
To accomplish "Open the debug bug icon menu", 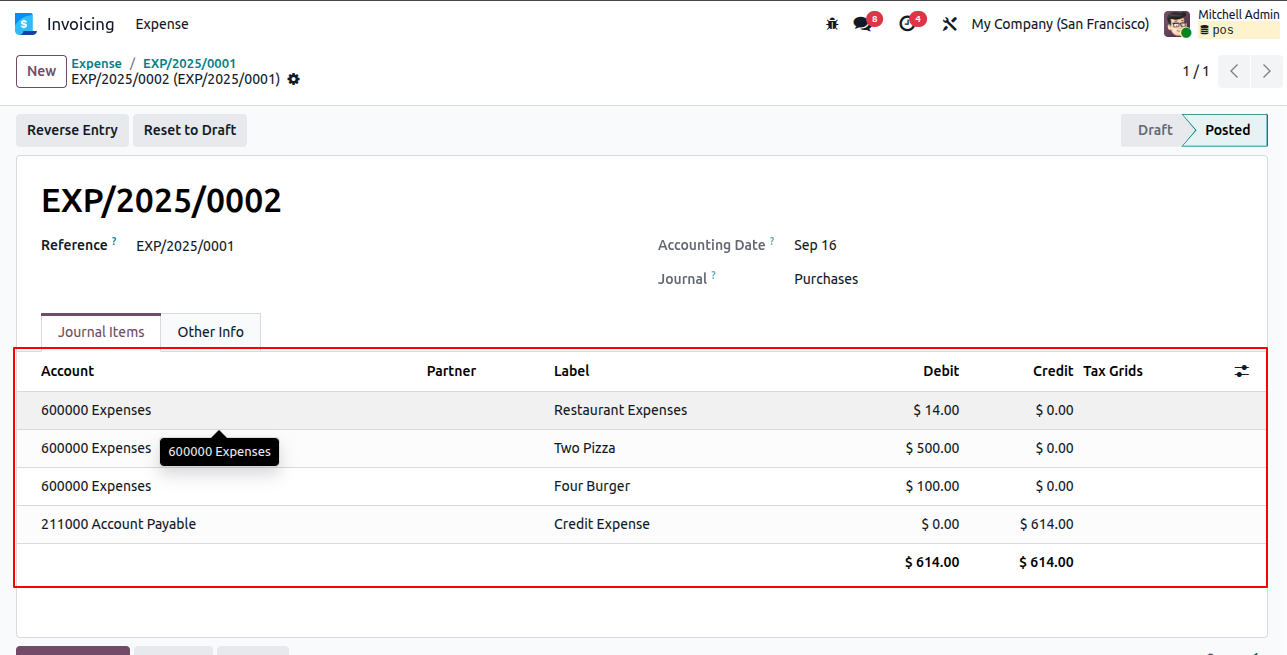I will pyautogui.click(x=832, y=24).
